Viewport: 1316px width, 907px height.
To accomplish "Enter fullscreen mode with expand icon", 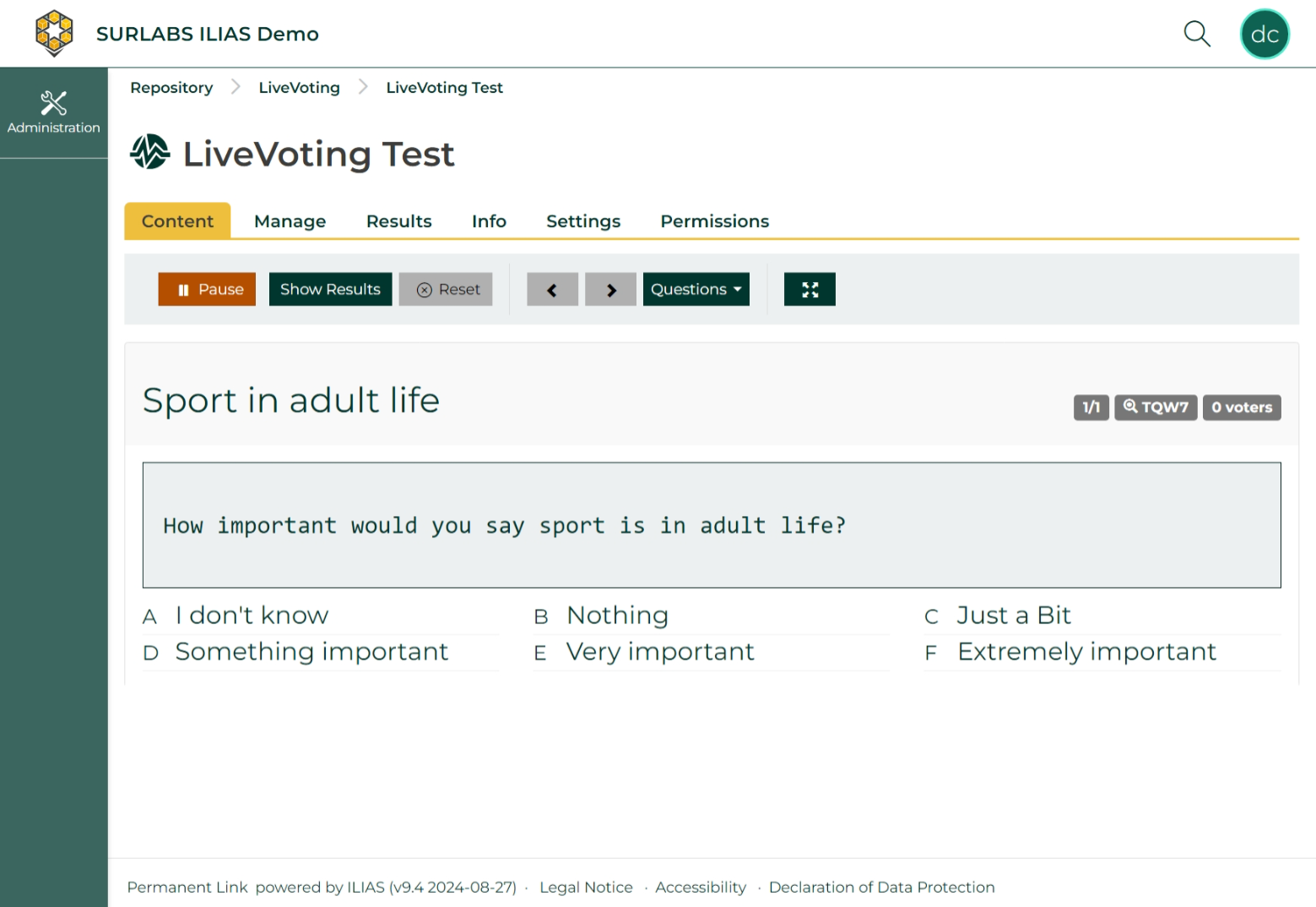I will coord(810,290).
